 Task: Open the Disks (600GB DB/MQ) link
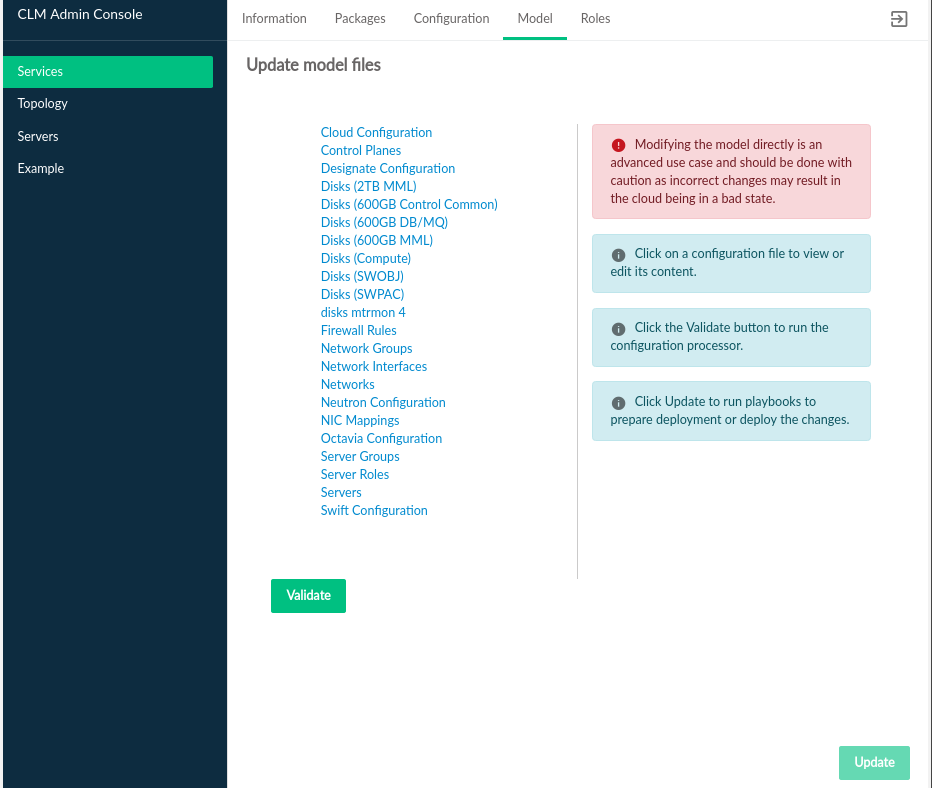[384, 223]
